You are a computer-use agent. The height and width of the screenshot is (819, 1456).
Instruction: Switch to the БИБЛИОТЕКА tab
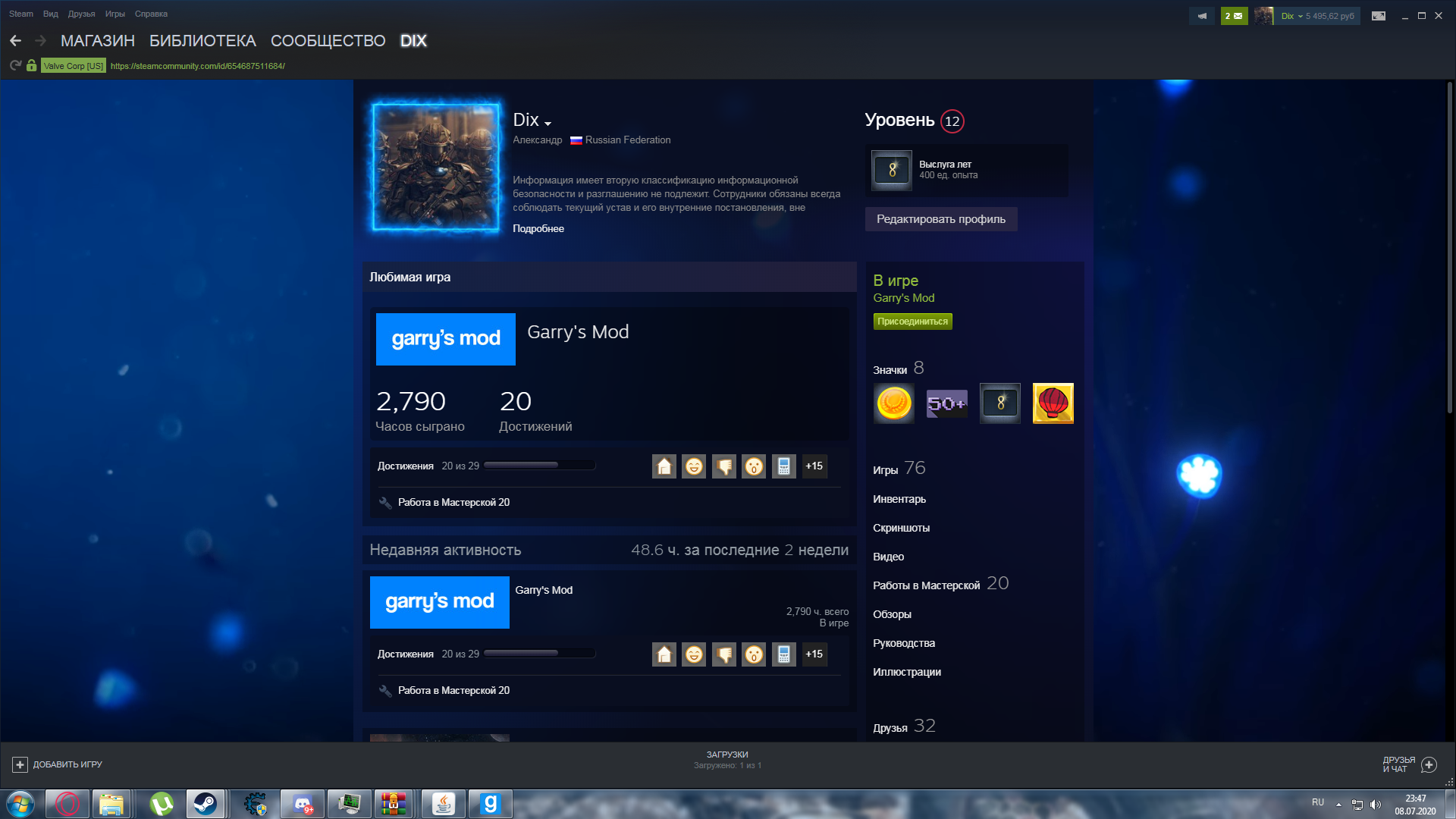pyautogui.click(x=202, y=41)
